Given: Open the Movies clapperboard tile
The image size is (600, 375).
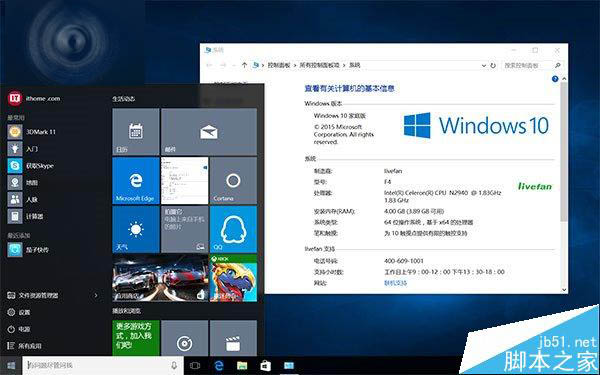Looking at the screenshot, I should 233,338.
